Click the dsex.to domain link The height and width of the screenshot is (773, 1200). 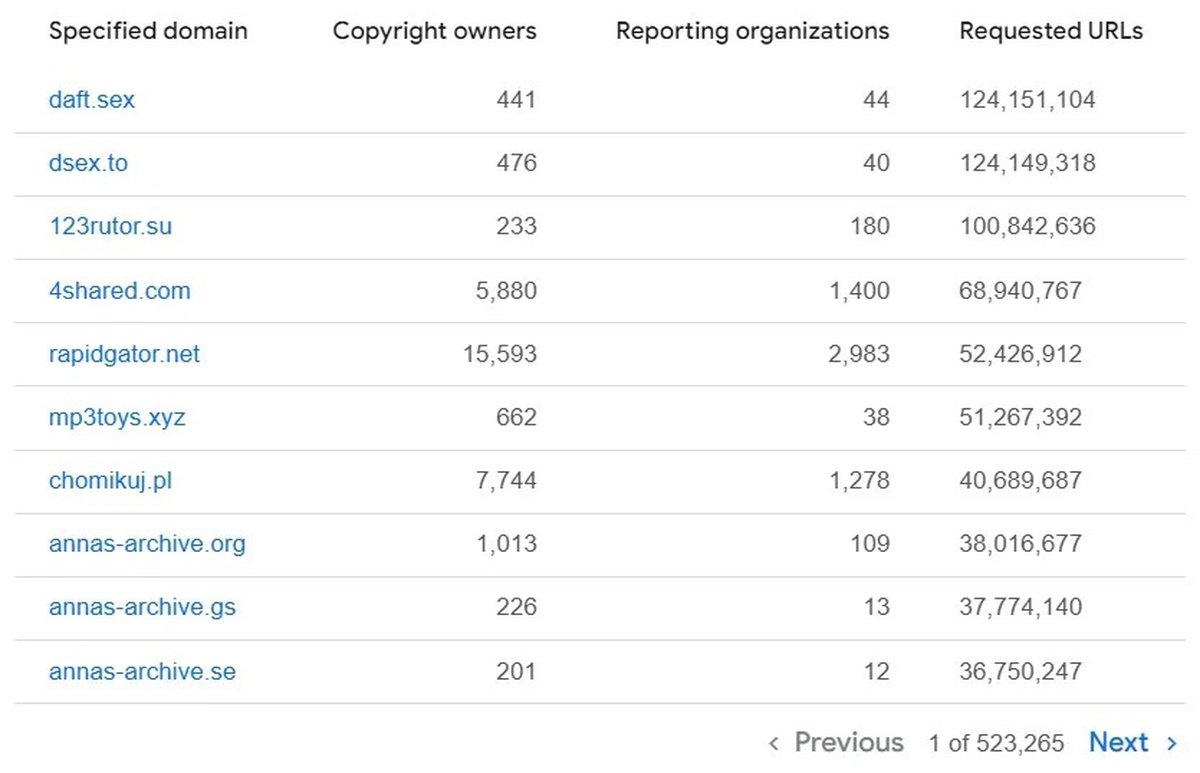88,163
